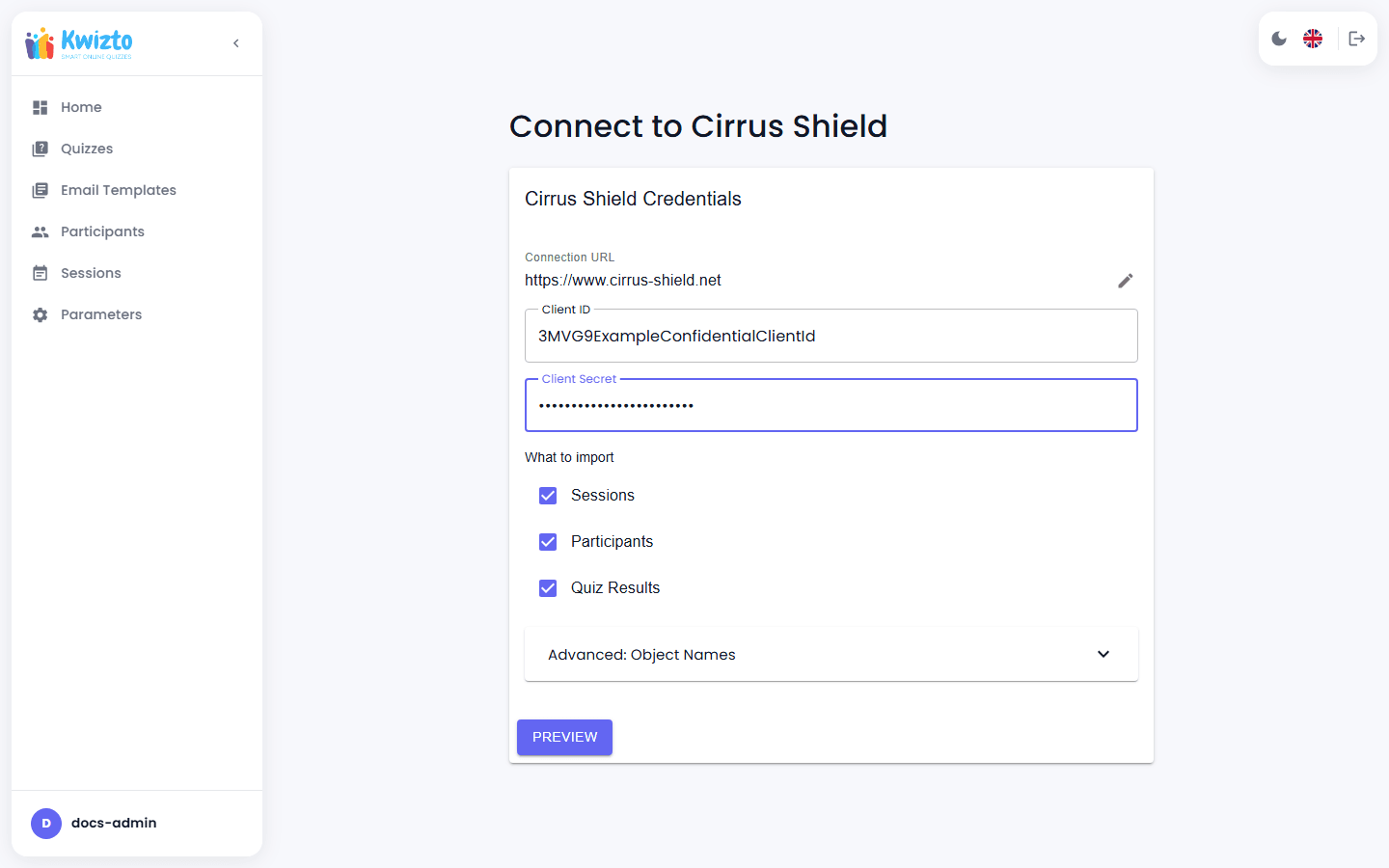Click the Participants people icon
The width and height of the screenshot is (1389, 868).
pos(40,231)
